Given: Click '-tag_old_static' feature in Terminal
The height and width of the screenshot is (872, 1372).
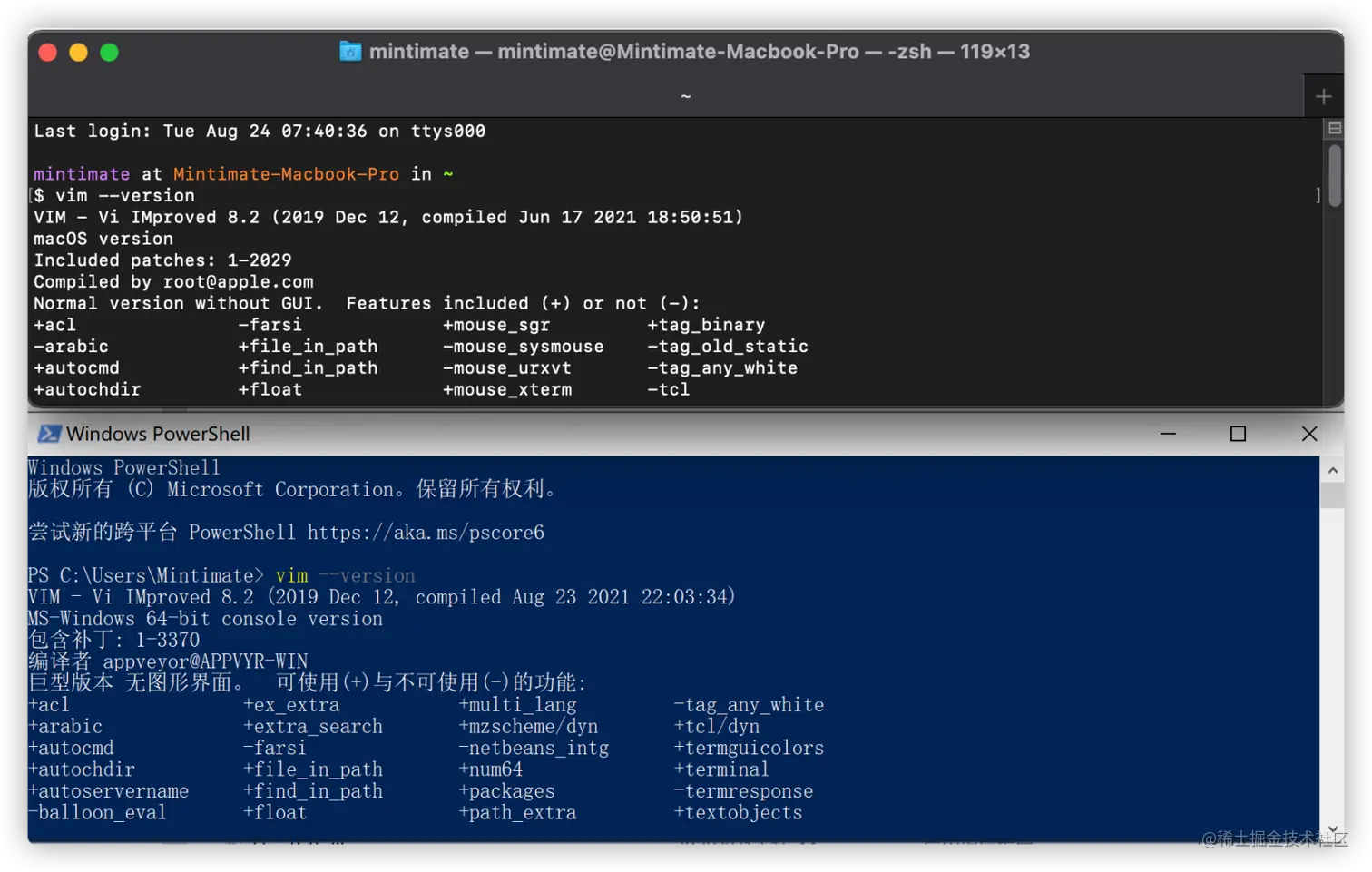Looking at the screenshot, I should click(728, 347).
